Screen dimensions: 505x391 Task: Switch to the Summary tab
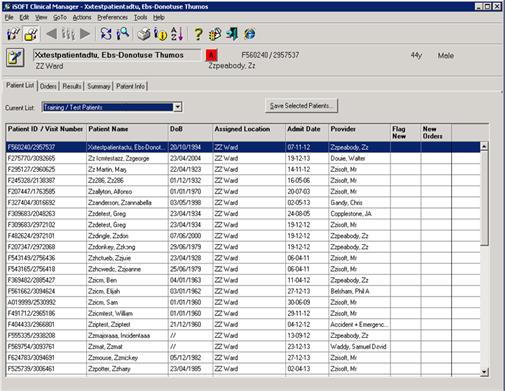click(x=99, y=86)
